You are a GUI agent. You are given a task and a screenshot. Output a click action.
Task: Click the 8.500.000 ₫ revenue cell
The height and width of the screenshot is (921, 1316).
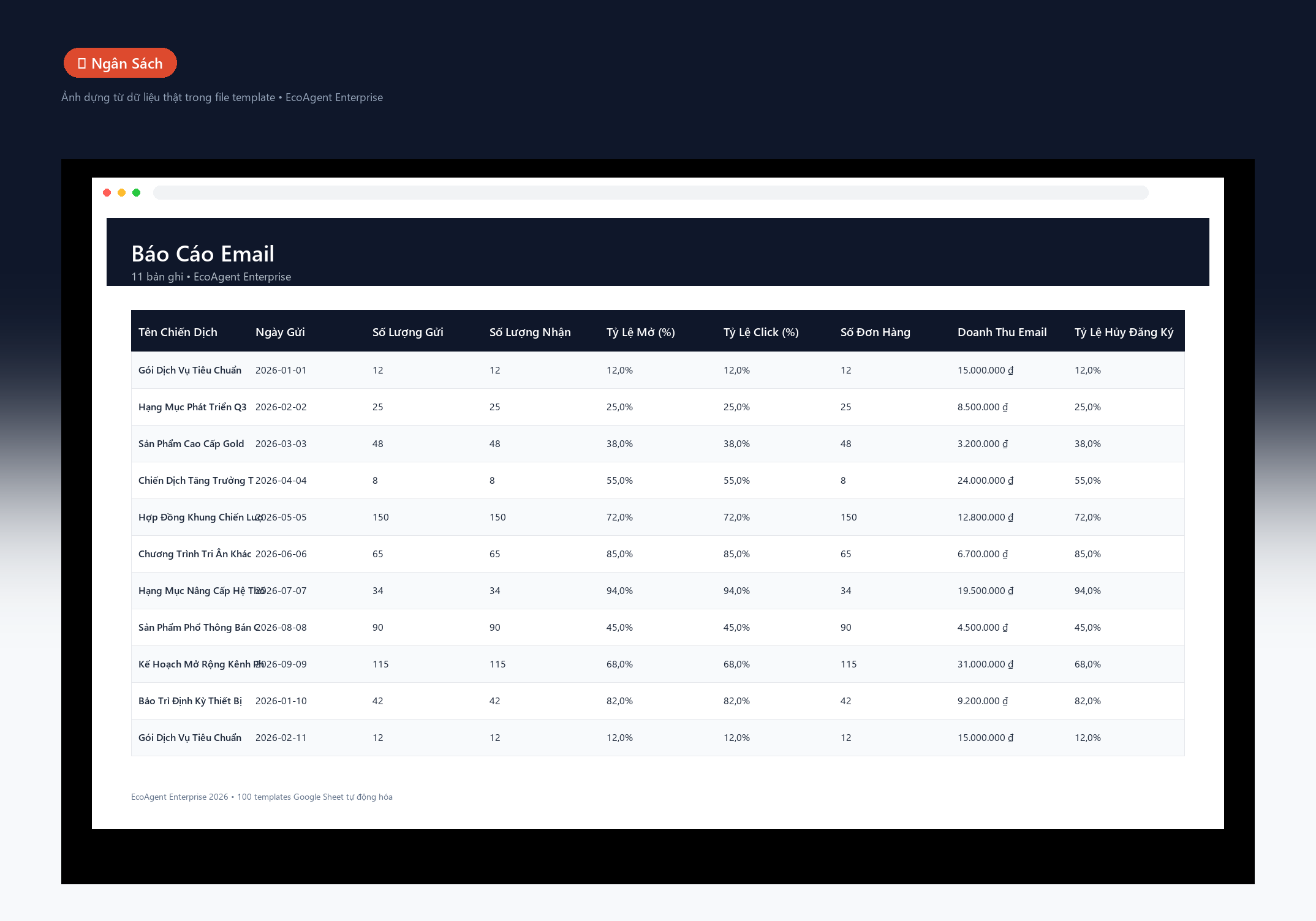(x=983, y=407)
